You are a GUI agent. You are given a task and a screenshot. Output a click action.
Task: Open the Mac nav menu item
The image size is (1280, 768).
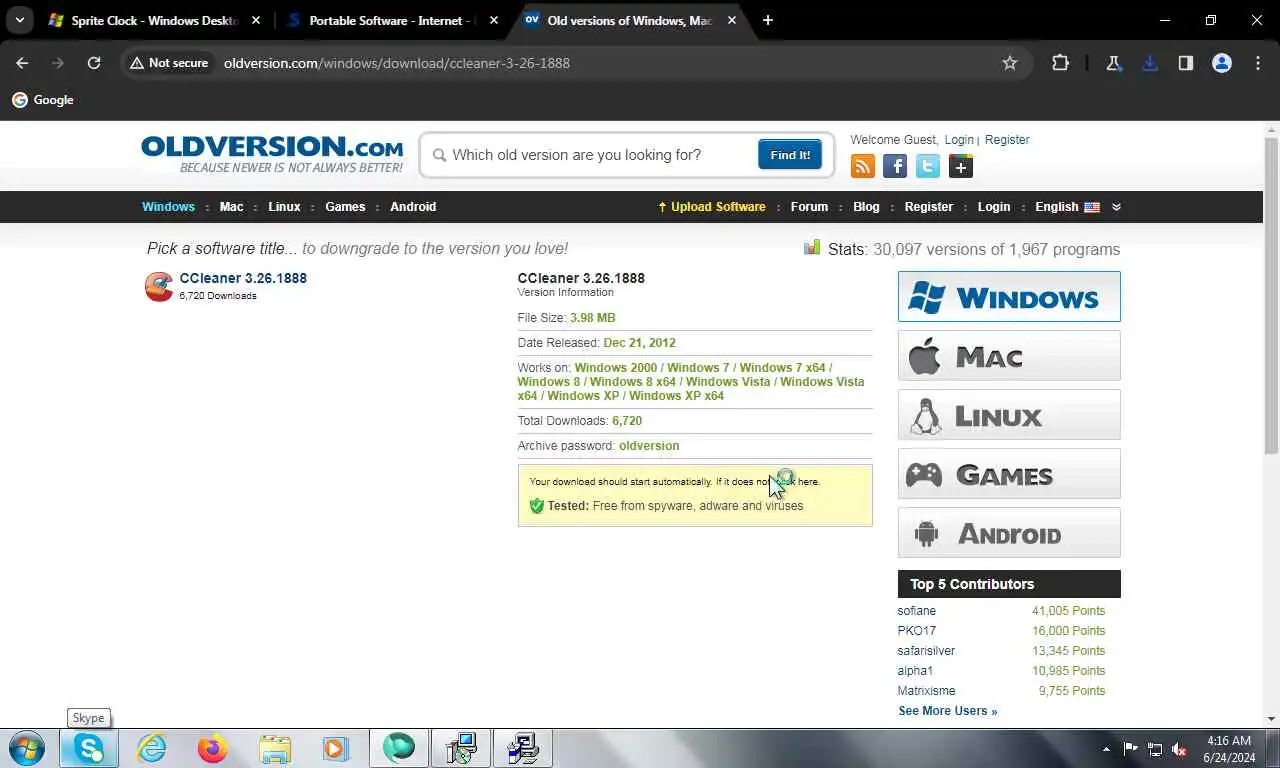[x=232, y=207]
